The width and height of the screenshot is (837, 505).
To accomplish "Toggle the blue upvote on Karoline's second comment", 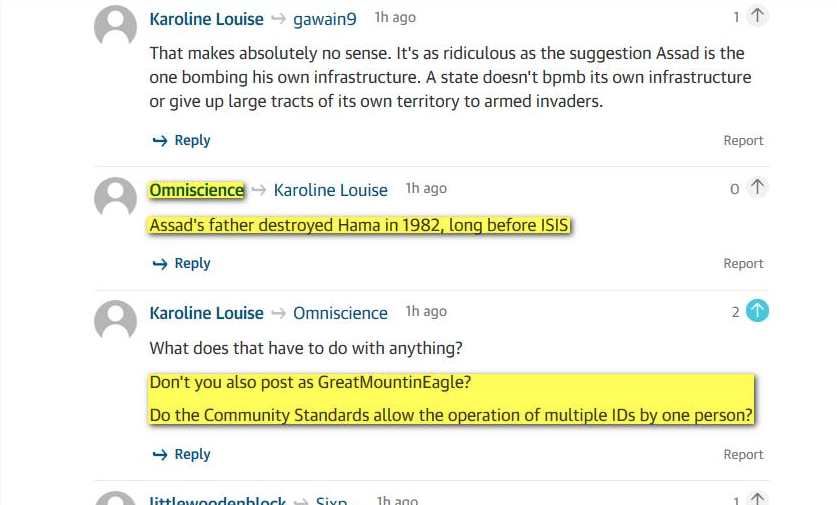I will tap(757, 311).
